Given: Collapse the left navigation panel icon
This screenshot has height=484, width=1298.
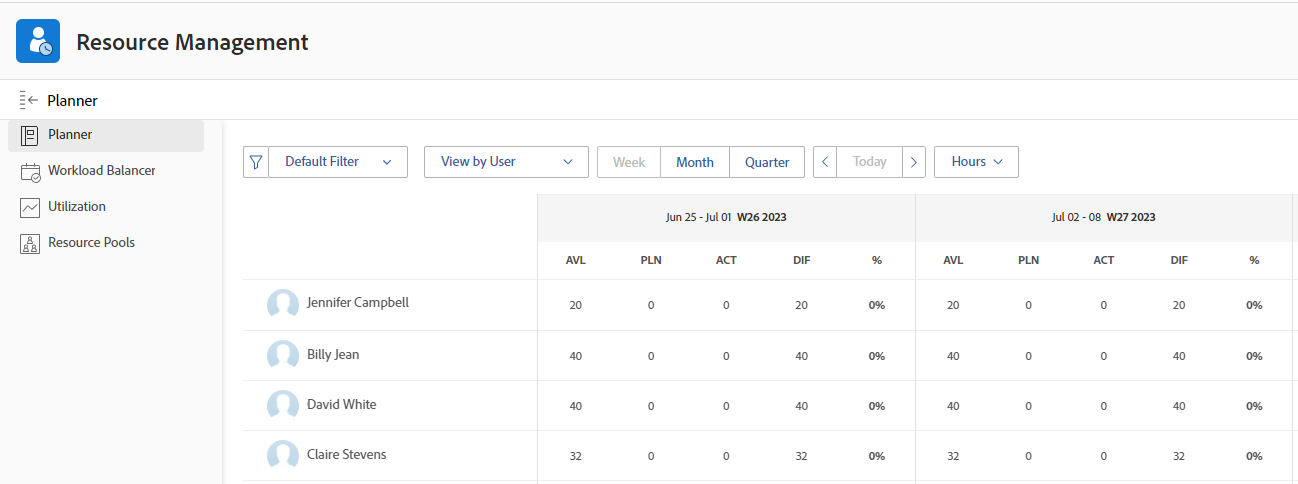Looking at the screenshot, I should (28, 100).
